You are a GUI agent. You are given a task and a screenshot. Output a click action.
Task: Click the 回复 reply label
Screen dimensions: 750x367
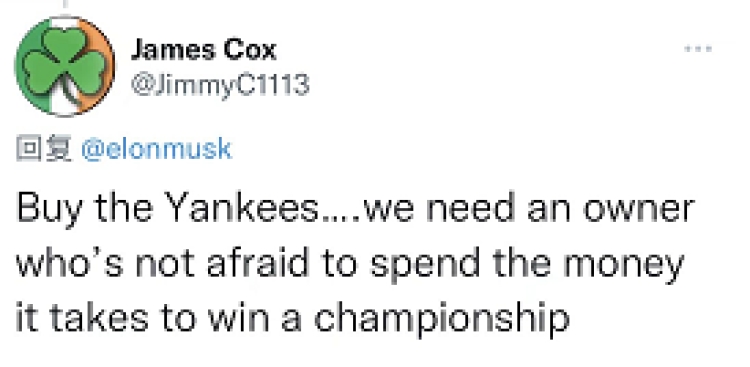(x=44, y=149)
